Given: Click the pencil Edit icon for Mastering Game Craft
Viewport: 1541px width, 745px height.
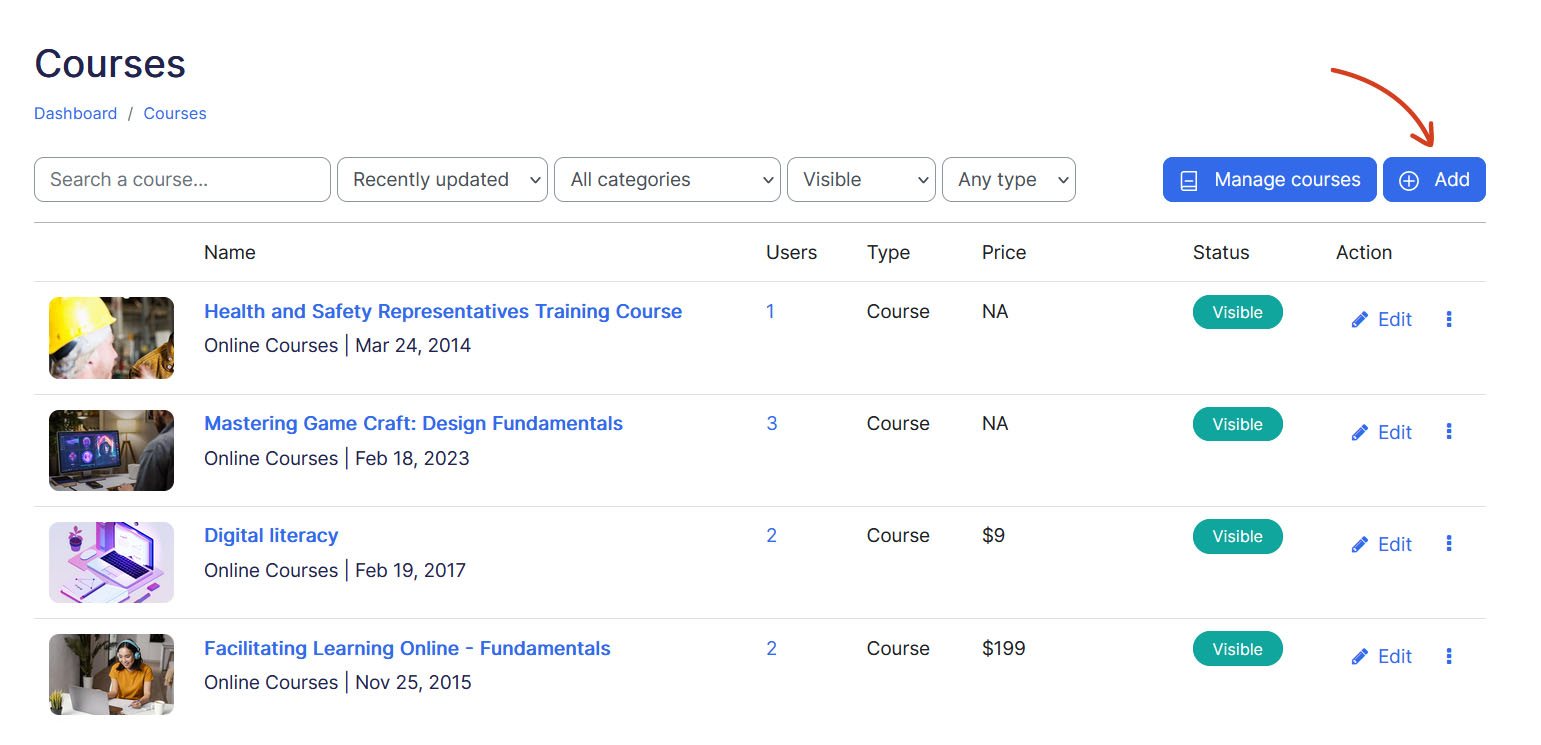Looking at the screenshot, I should [1360, 431].
